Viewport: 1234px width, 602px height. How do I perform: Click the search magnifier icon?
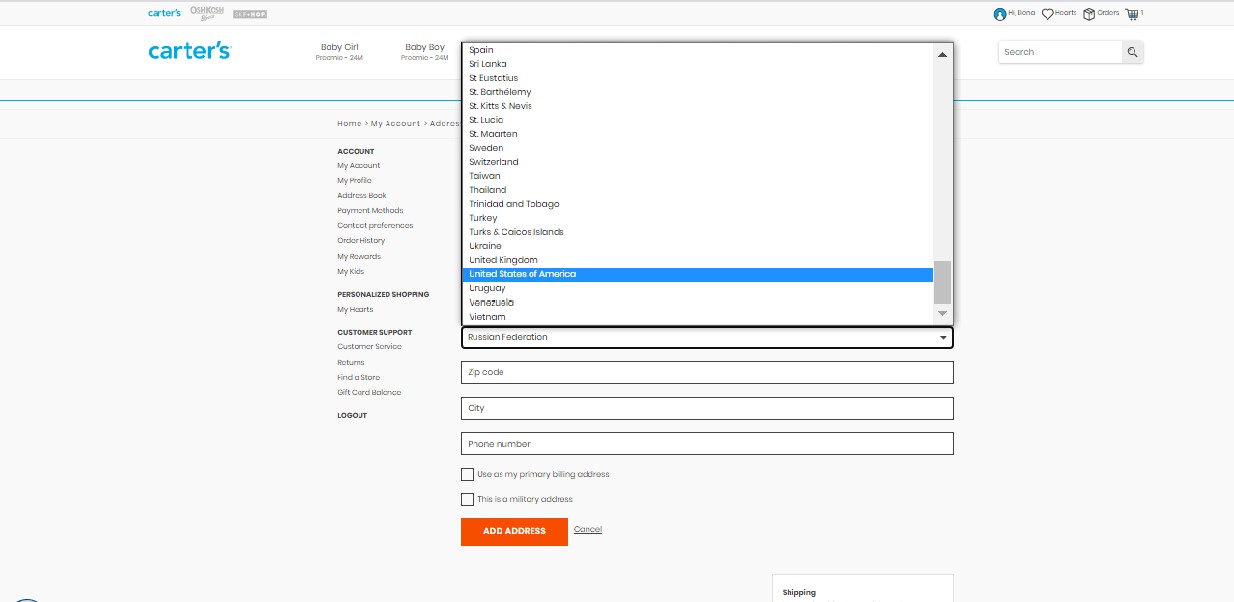pos(1132,52)
